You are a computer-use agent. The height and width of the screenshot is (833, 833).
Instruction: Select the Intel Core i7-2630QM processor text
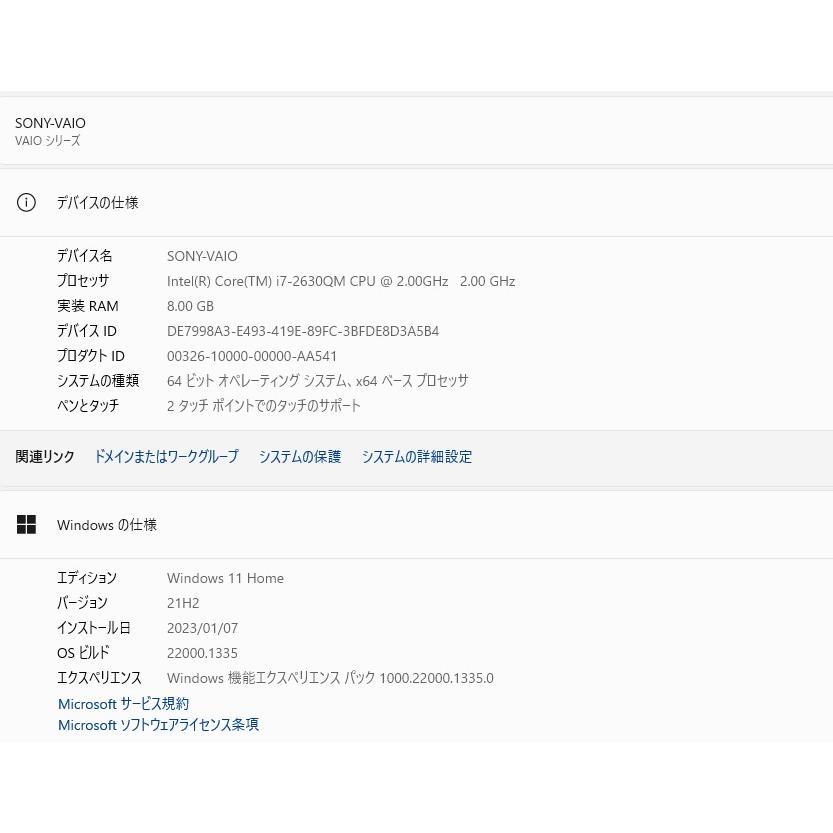[x=341, y=281]
